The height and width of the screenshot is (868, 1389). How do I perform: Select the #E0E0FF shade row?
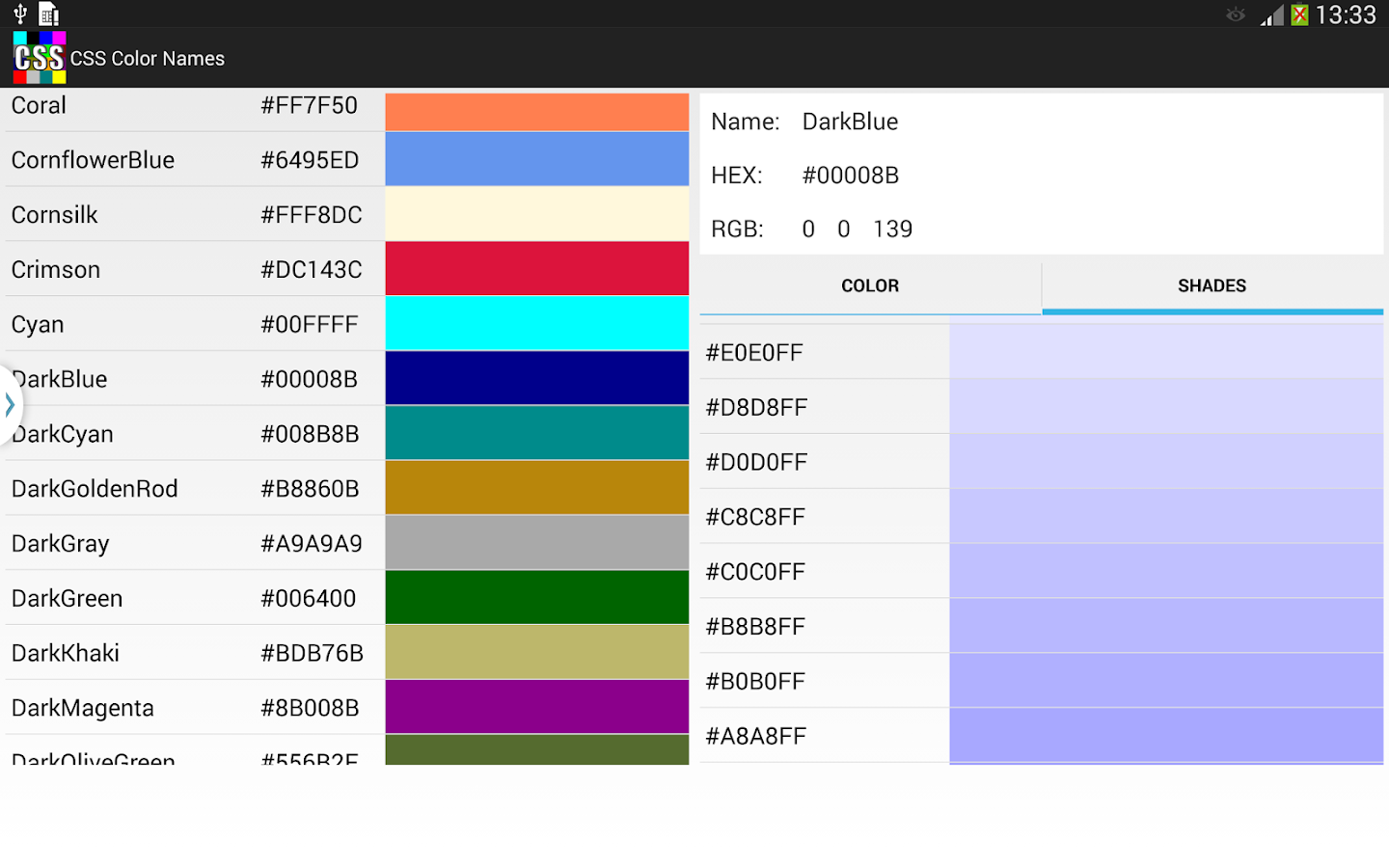coord(1042,353)
